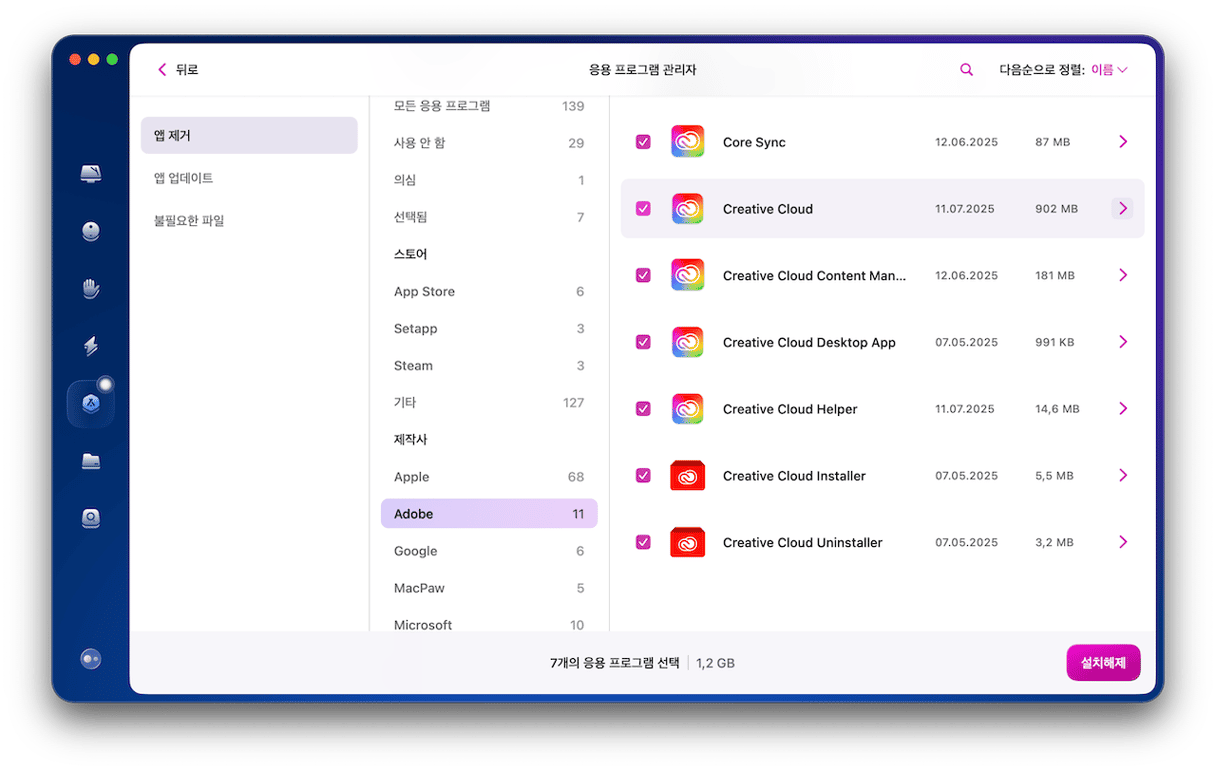This screenshot has height=771, width=1216.
Task: Click the 1,2 GB total size text
Action: (x=715, y=663)
